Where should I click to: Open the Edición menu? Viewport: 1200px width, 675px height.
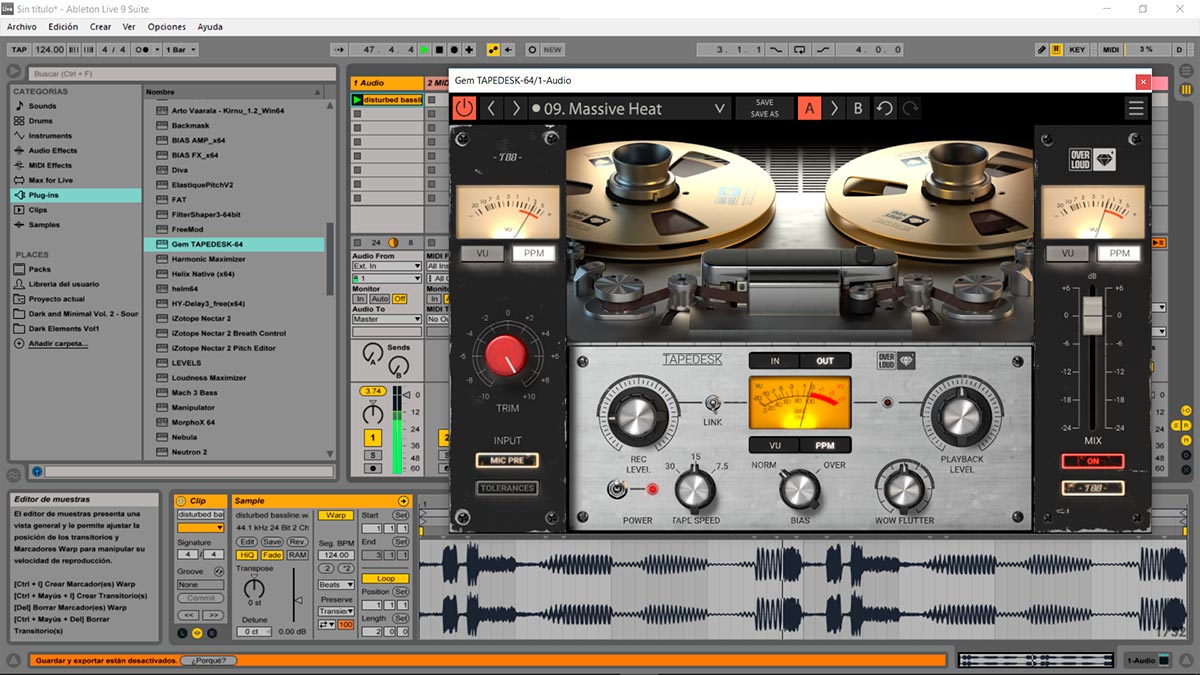tap(63, 27)
